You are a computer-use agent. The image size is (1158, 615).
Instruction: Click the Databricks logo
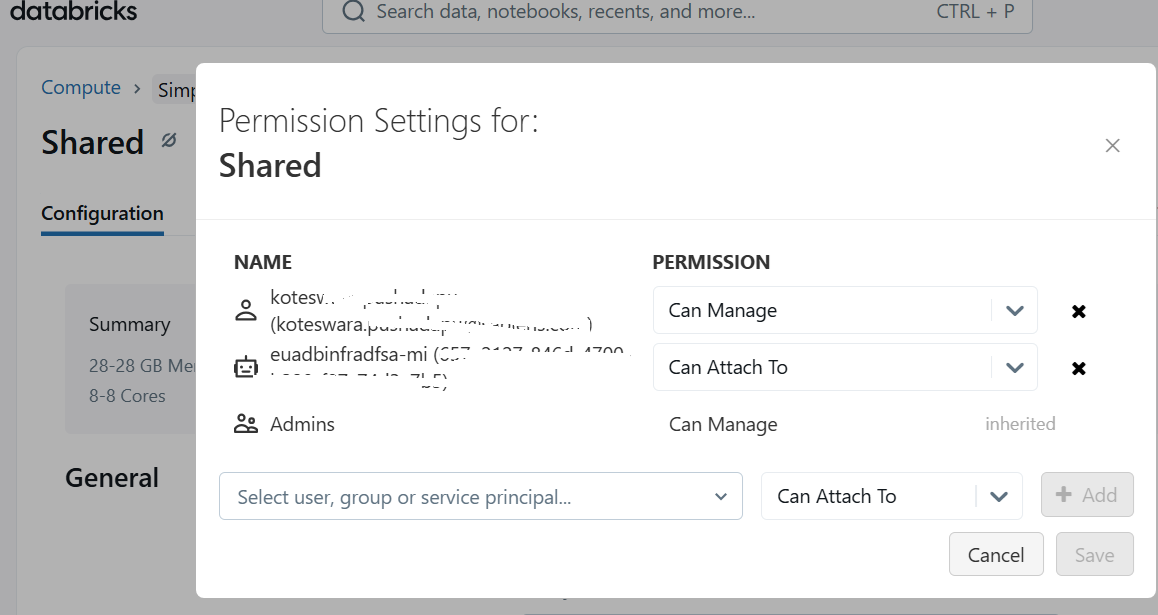[x=73, y=11]
